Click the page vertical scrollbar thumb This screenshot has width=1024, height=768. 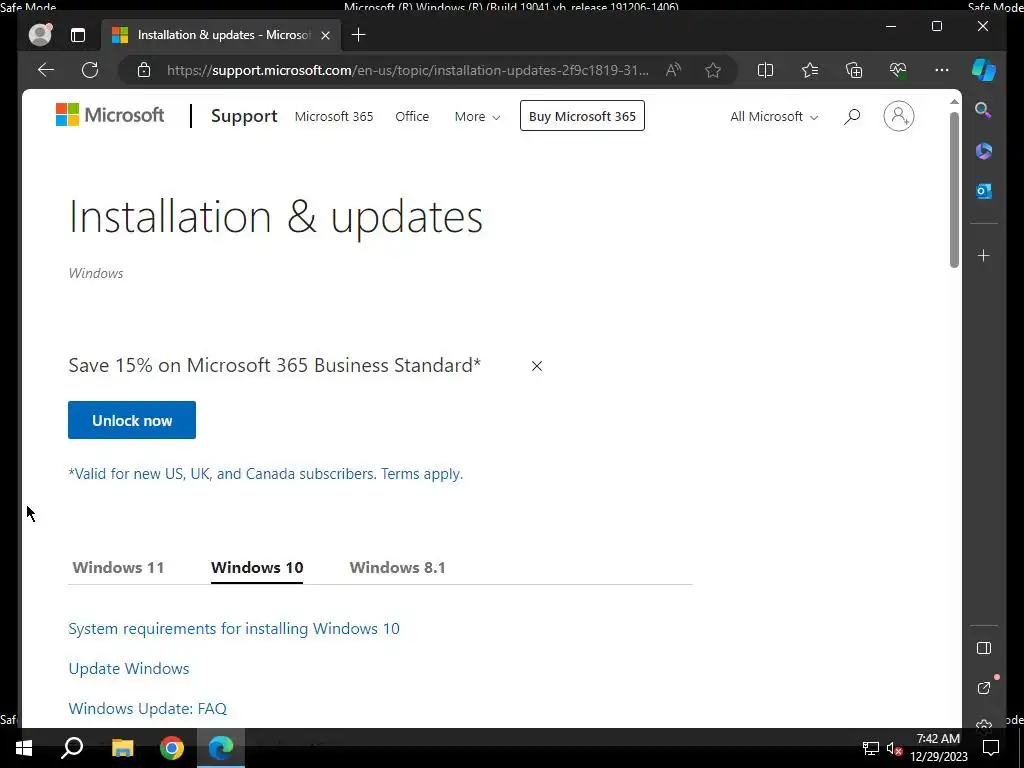click(954, 189)
